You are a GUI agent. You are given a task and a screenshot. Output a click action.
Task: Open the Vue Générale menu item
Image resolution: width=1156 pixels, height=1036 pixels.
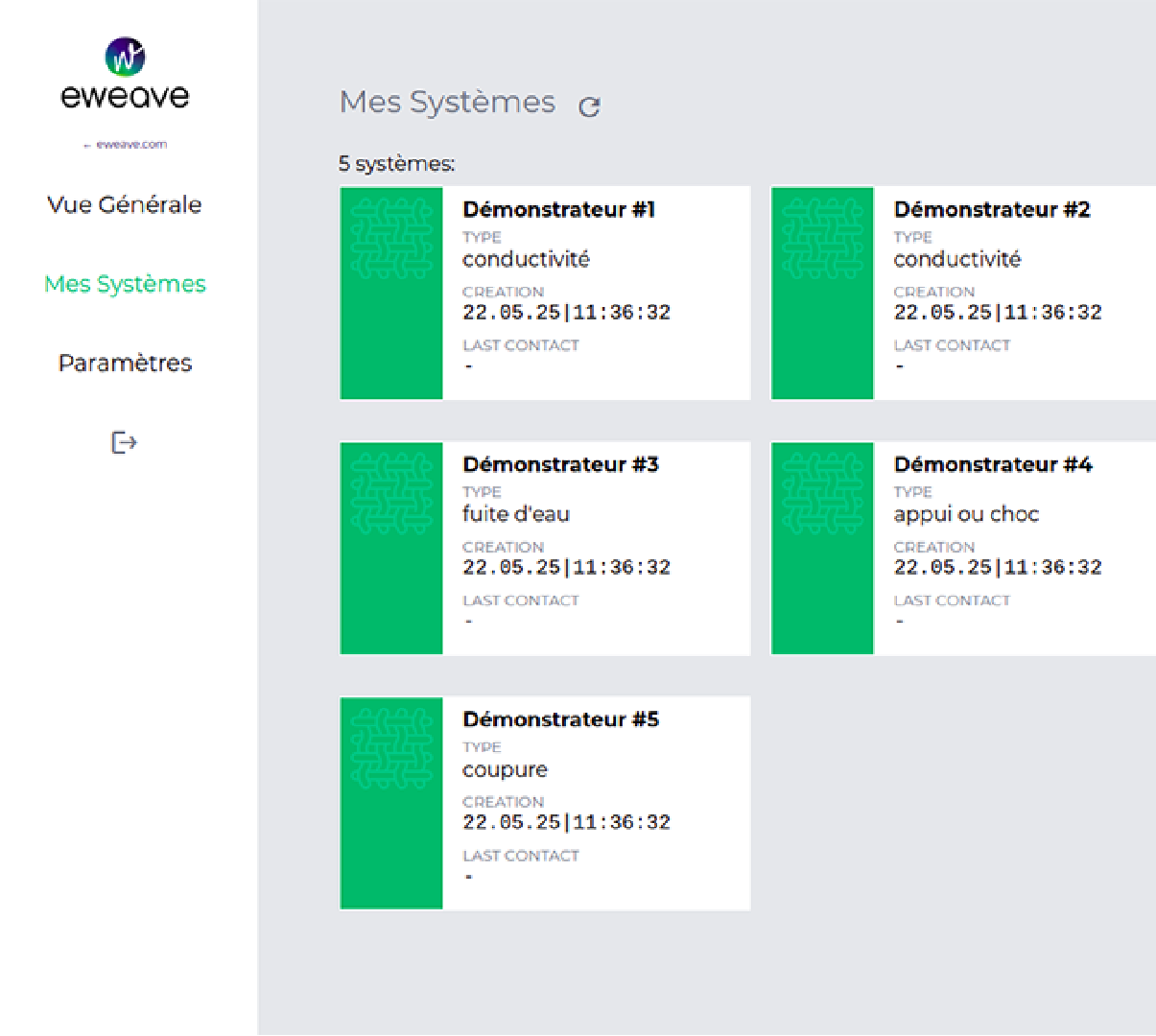[125, 204]
